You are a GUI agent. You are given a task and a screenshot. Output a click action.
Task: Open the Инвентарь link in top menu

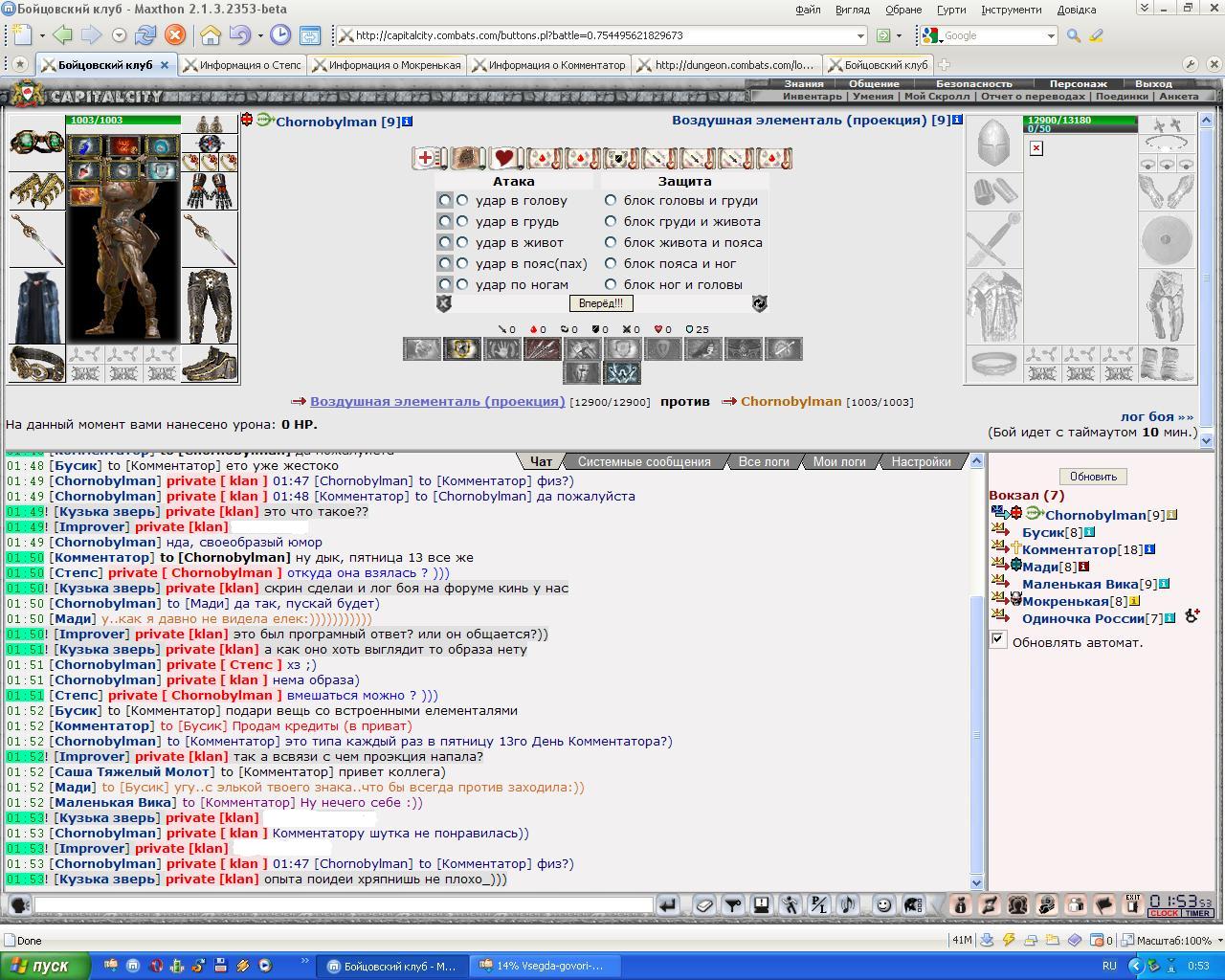pyautogui.click(x=812, y=96)
